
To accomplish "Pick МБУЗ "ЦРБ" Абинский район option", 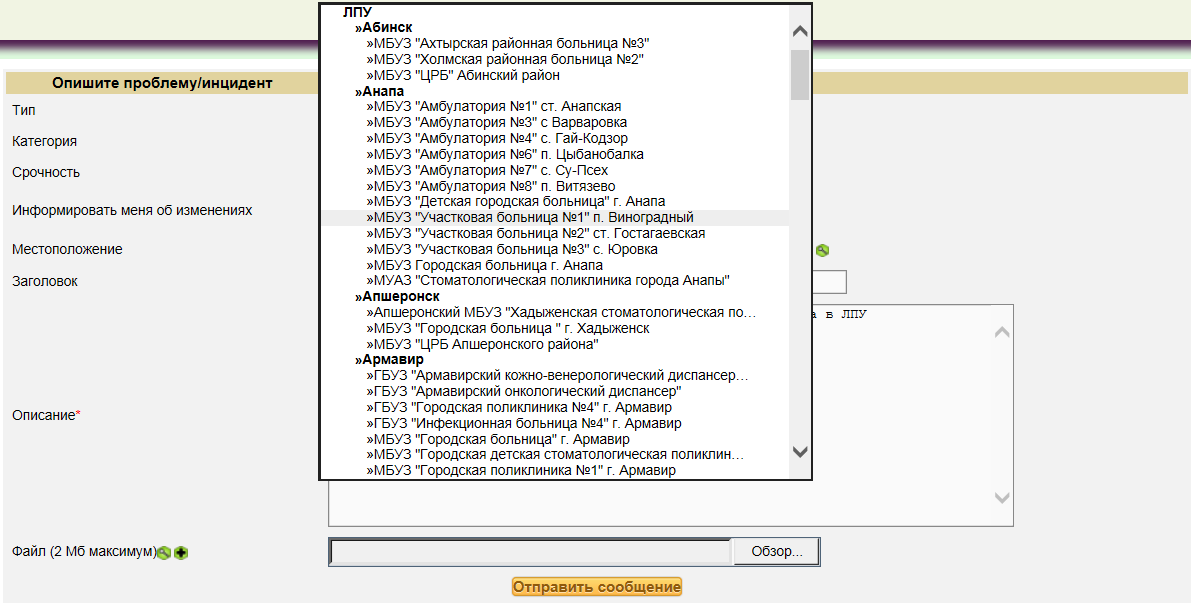I will [463, 75].
